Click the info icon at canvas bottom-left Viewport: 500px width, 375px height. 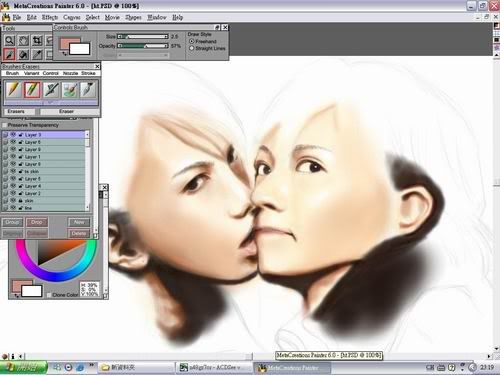(13, 356)
